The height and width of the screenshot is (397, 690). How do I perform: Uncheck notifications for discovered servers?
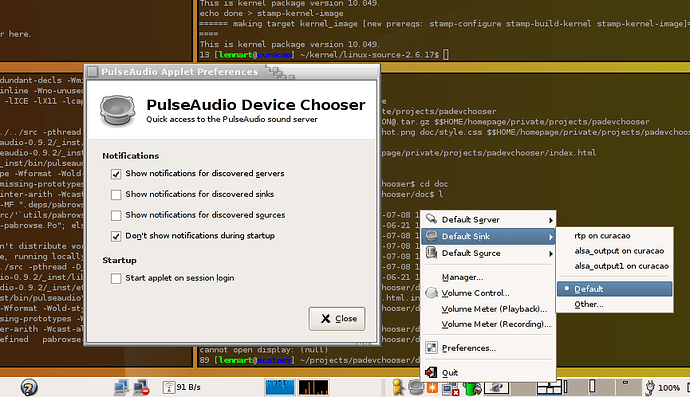(x=116, y=174)
